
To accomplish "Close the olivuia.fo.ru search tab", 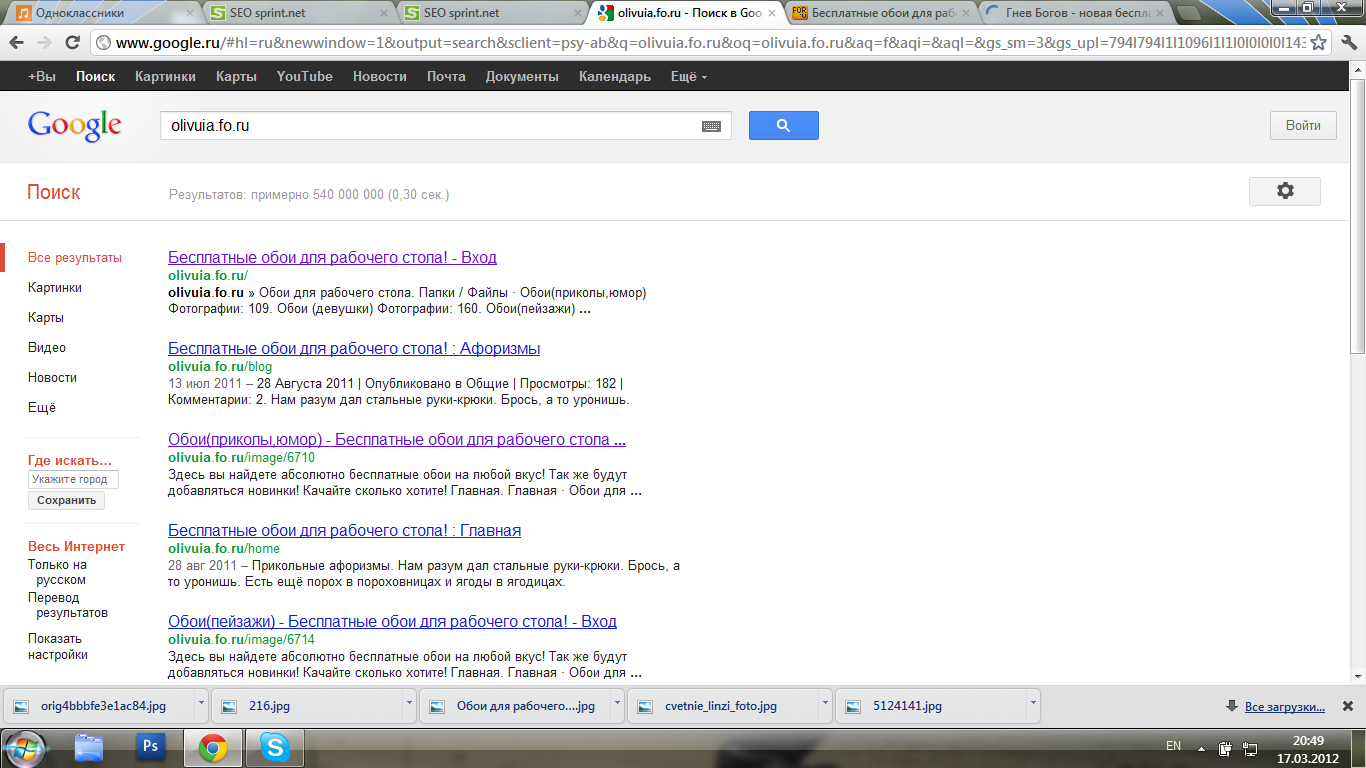I will [771, 13].
